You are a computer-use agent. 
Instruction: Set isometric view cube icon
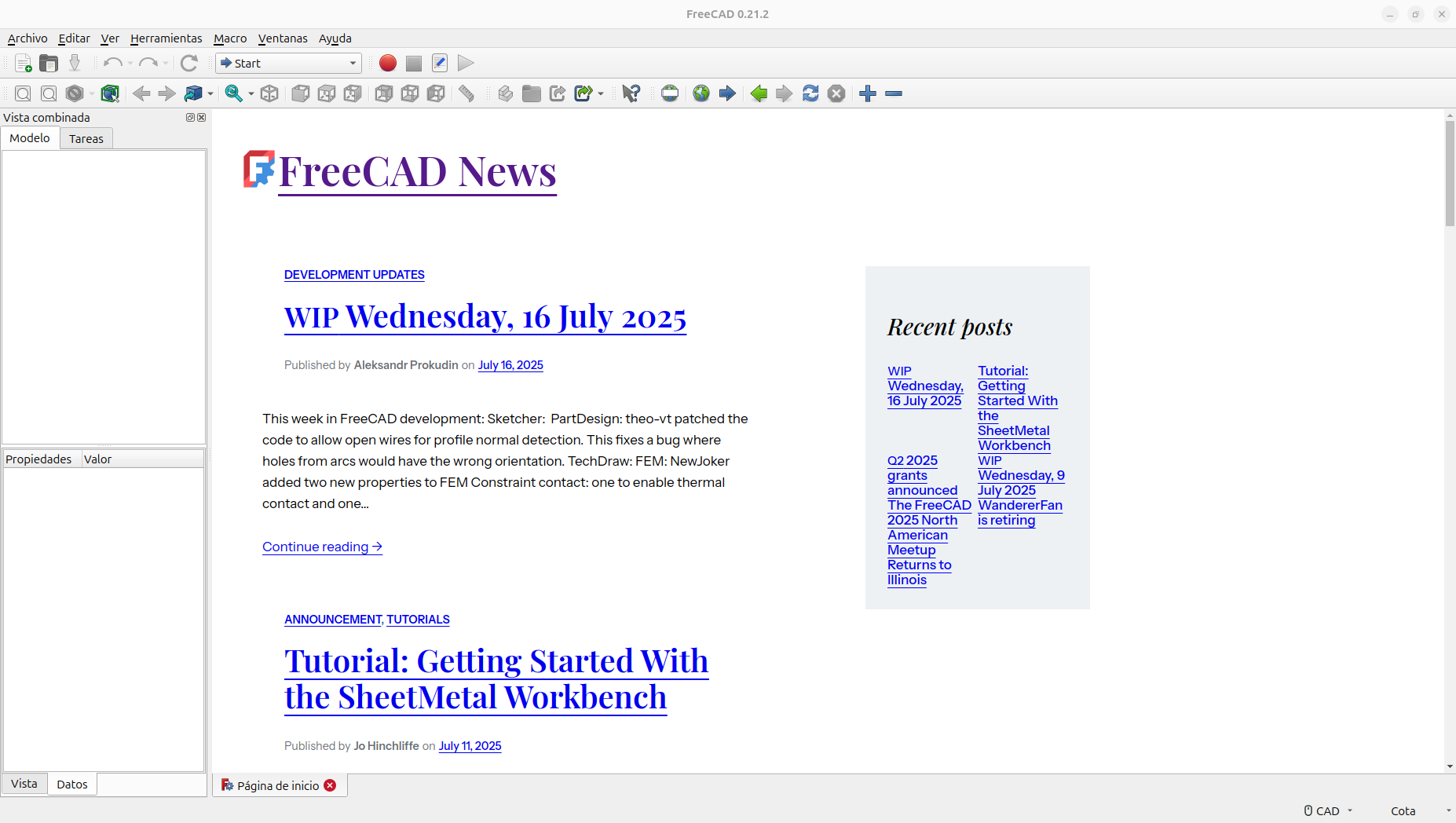coord(269,94)
